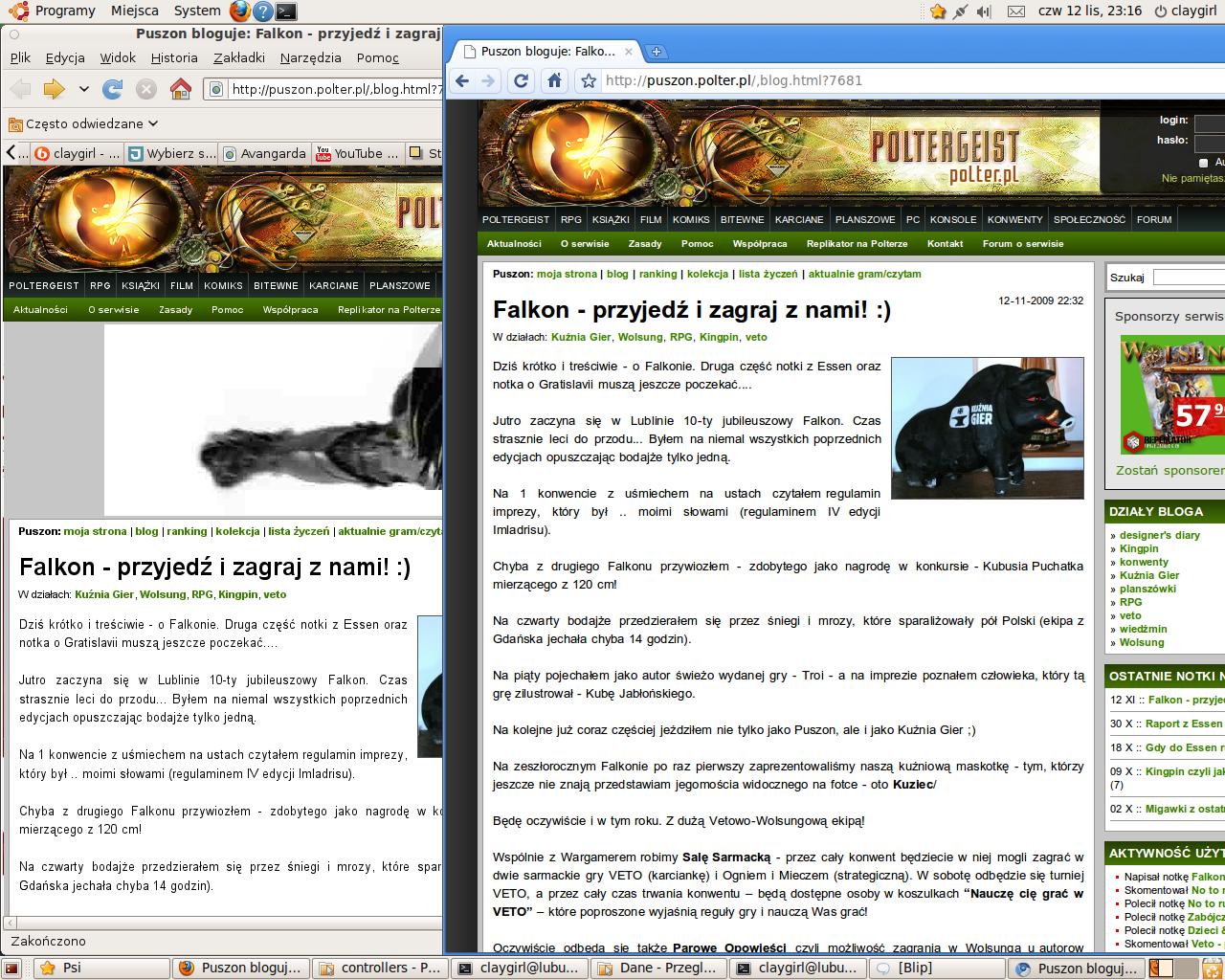This screenshot has width=1225, height=980.
Task: Bookmark page with Chrome star icon
Action: pyautogui.click(x=589, y=80)
